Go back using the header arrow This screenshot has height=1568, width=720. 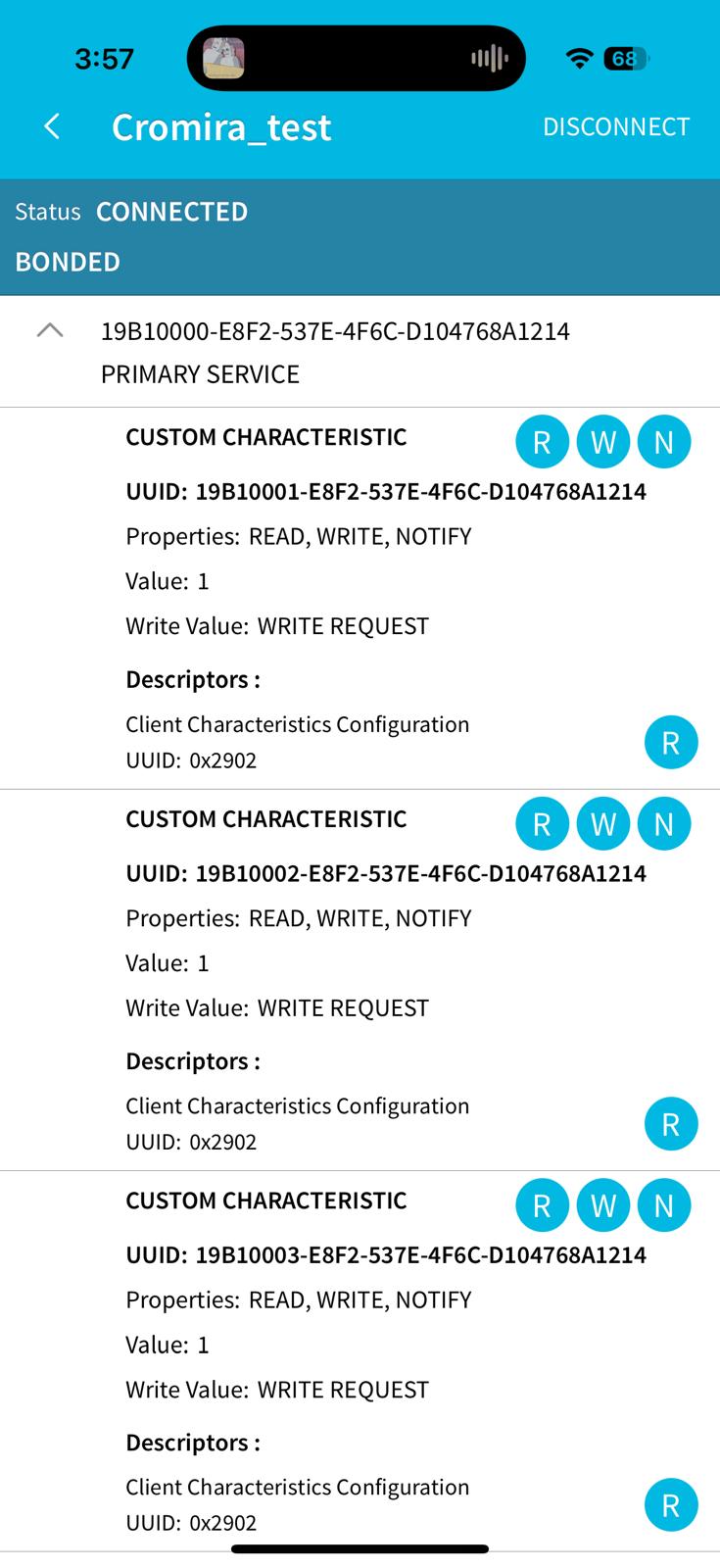click(53, 126)
